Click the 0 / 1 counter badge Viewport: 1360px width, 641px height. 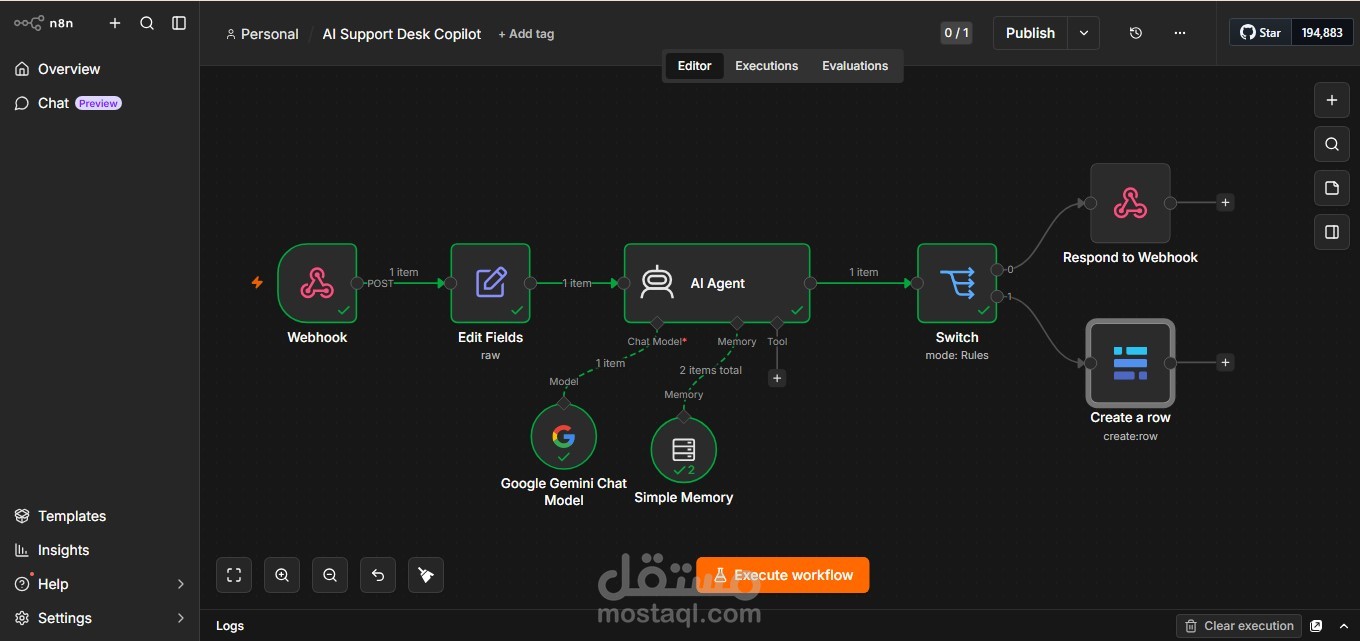pyautogui.click(x=956, y=33)
